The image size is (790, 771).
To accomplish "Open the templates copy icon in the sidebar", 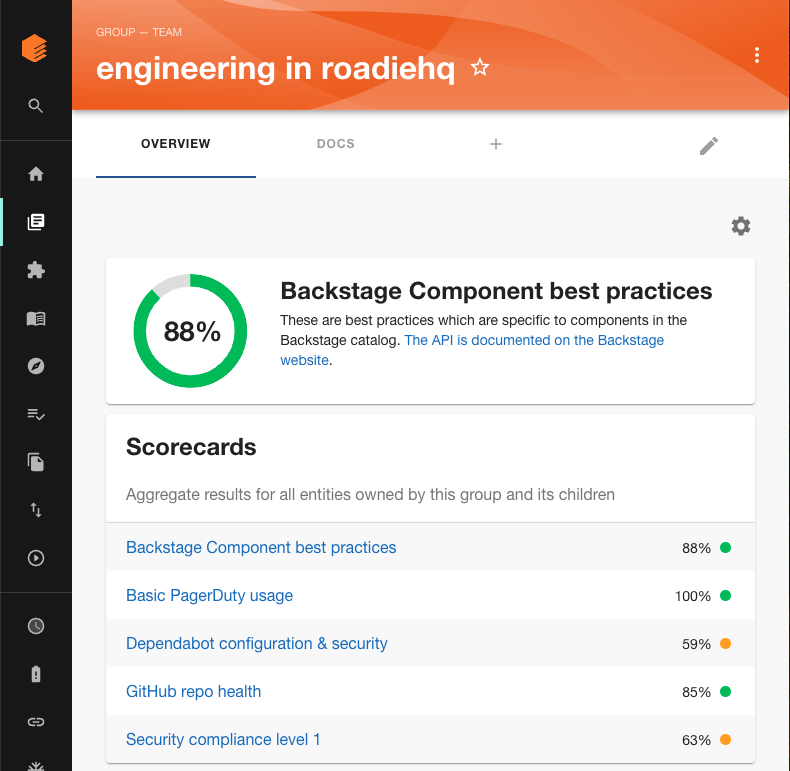I will click(36, 462).
